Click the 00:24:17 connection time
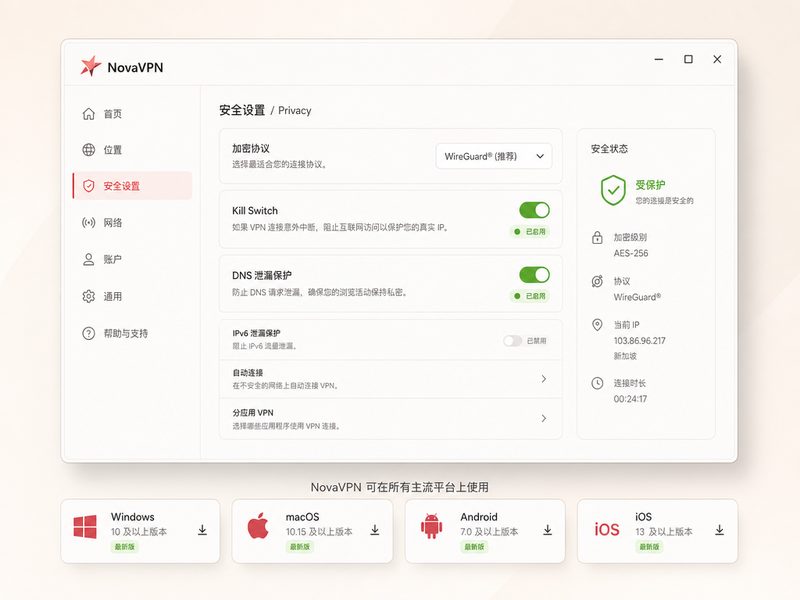 coord(630,399)
